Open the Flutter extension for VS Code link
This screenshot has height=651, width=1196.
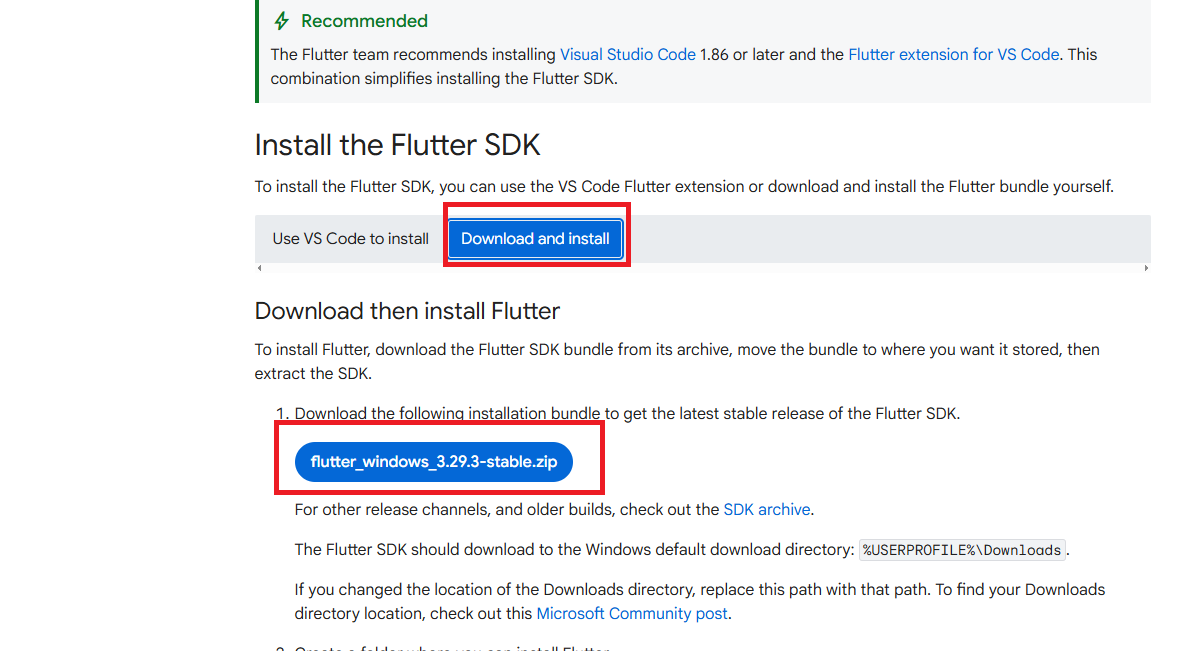(952, 54)
